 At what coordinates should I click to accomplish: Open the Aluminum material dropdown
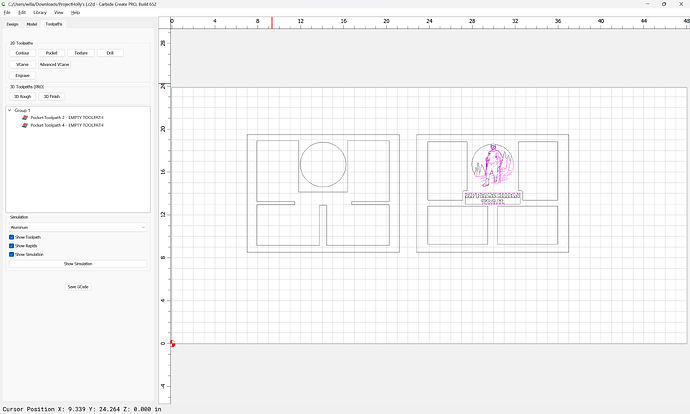click(78, 227)
